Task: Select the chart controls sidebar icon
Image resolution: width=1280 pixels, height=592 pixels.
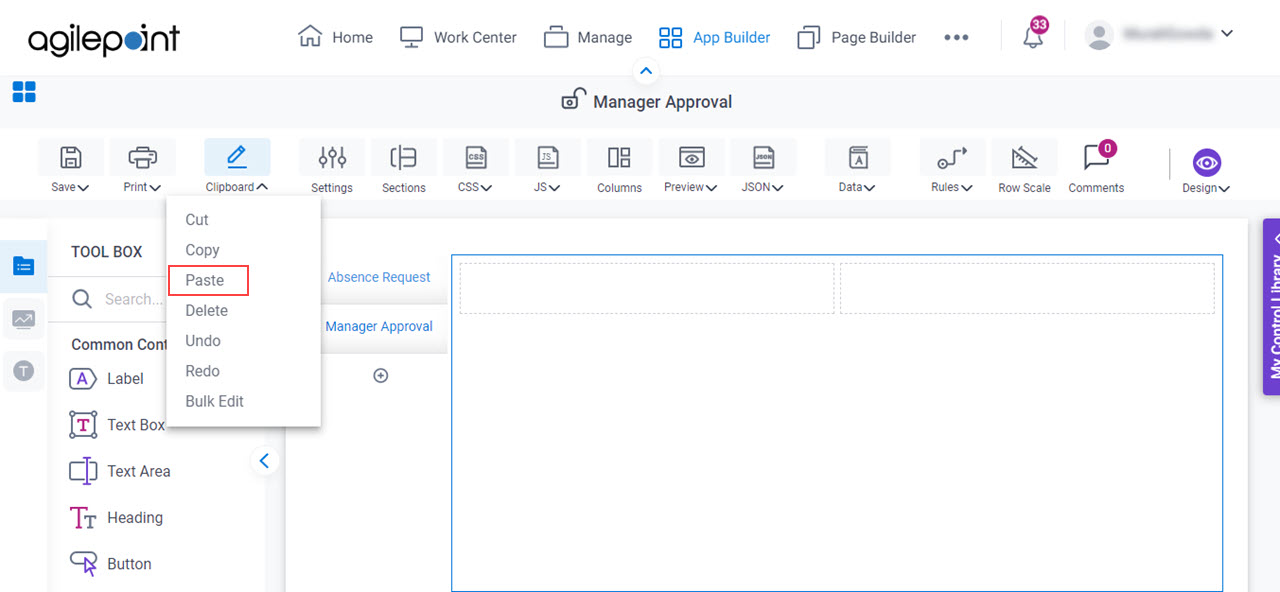Action: [x=24, y=319]
